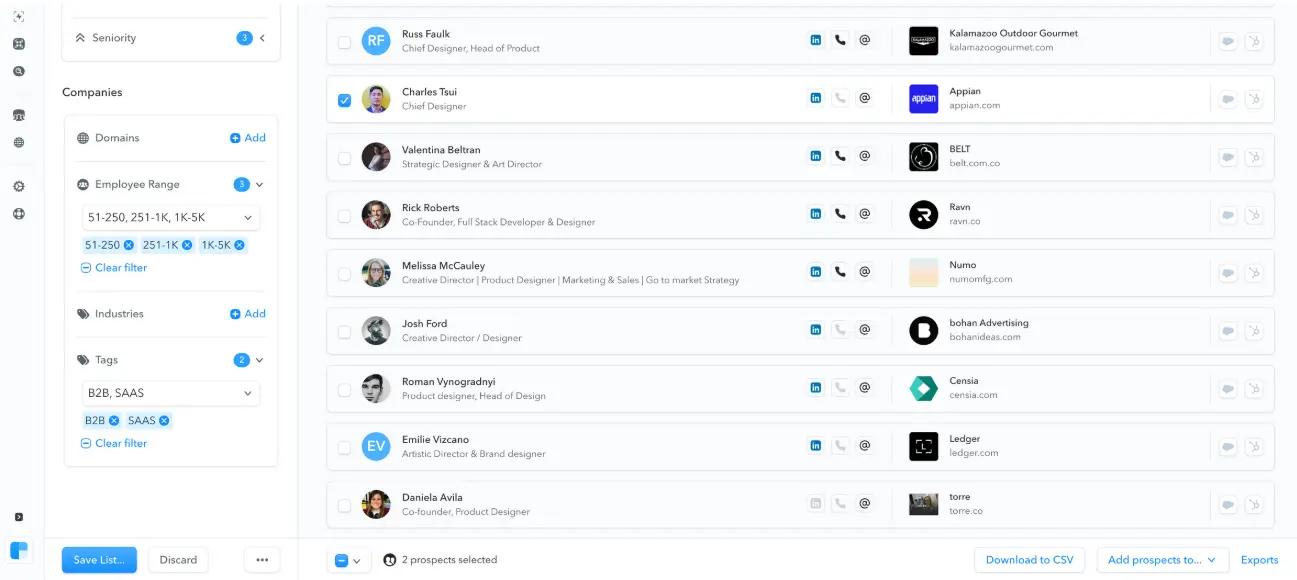Viewport: 1297px width, 580px height.
Task: Open Russ Faulk's LinkedIn profile icon
Action: [816, 41]
